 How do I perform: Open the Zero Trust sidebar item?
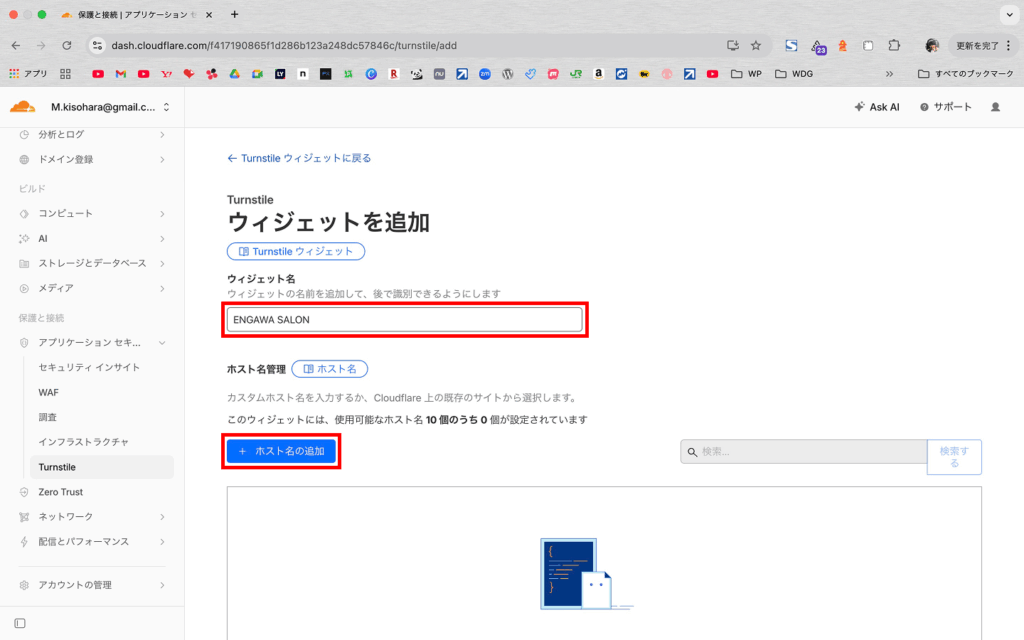click(x=60, y=492)
